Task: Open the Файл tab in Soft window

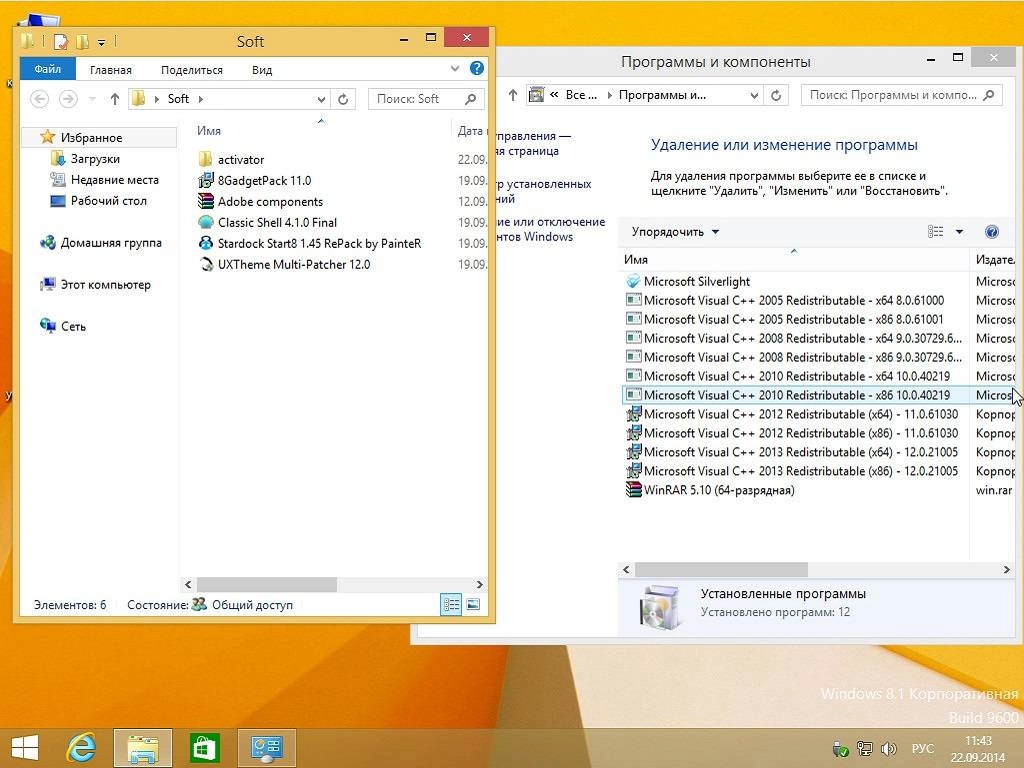Action: click(48, 69)
